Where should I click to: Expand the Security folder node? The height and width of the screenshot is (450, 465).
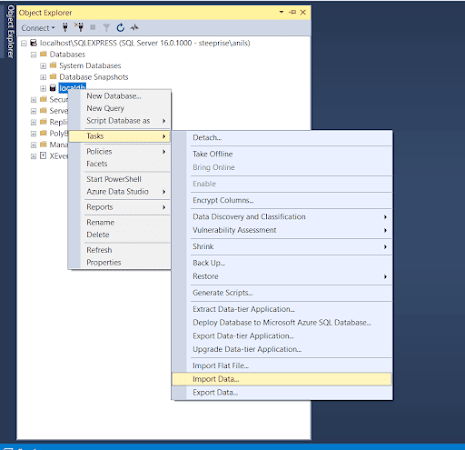click(x=33, y=100)
